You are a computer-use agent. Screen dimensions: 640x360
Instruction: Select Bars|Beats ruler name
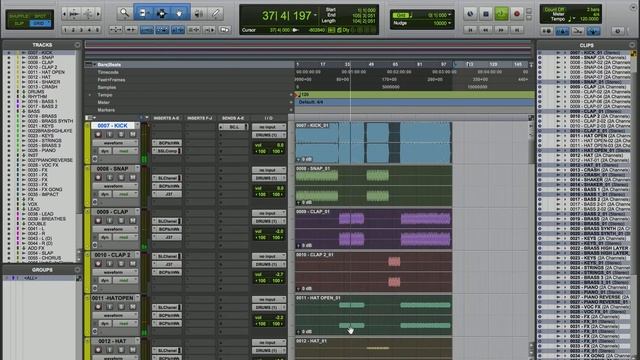(x=109, y=64)
